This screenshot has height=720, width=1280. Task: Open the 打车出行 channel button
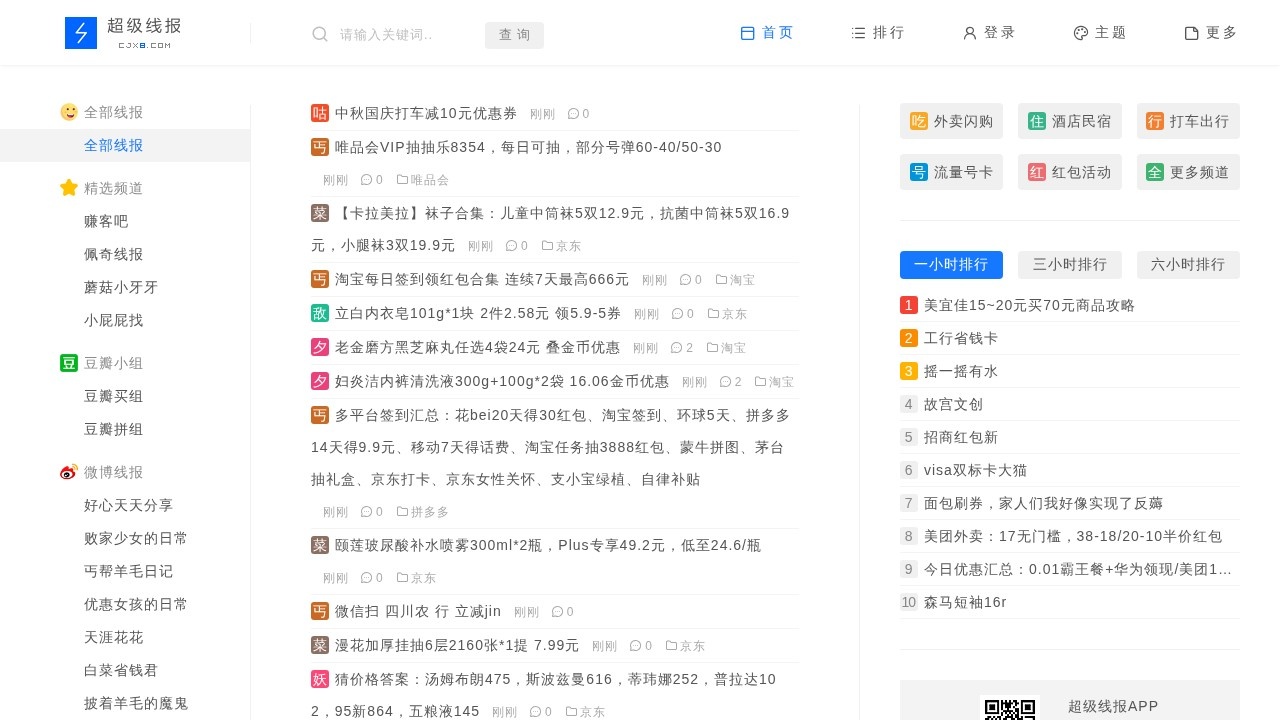click(1188, 121)
